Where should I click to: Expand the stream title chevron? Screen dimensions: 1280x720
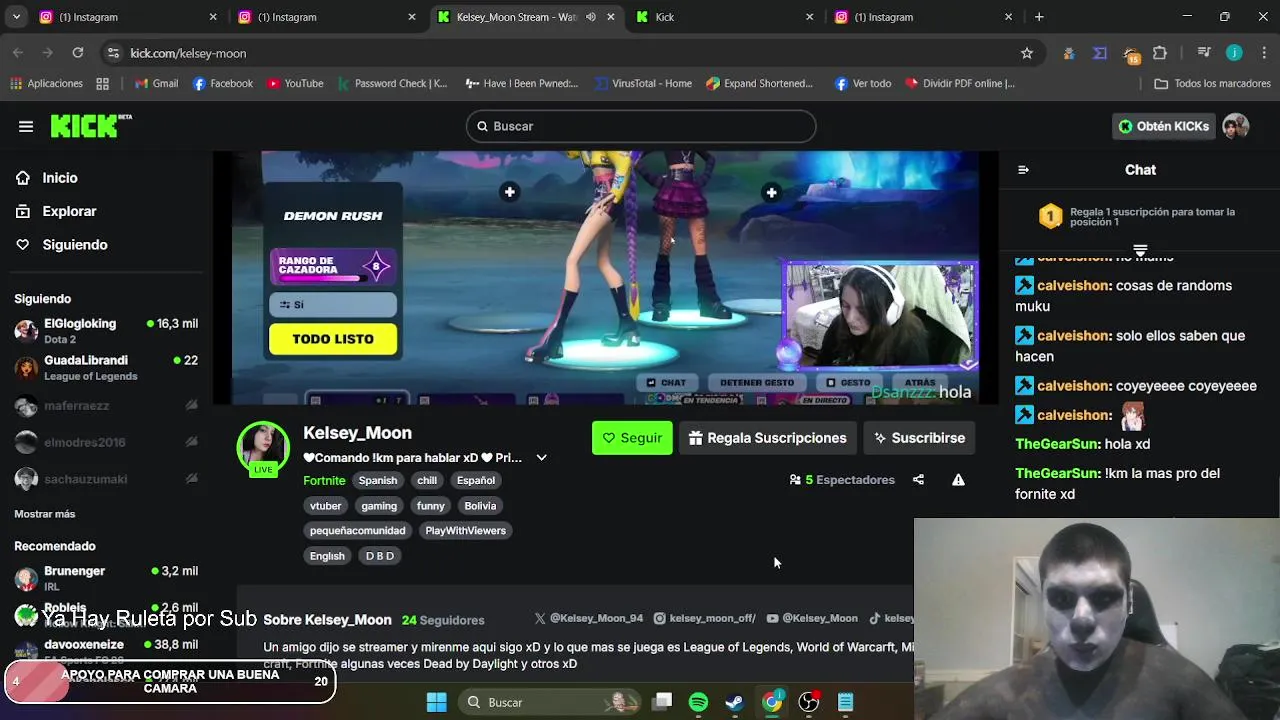[x=541, y=458]
